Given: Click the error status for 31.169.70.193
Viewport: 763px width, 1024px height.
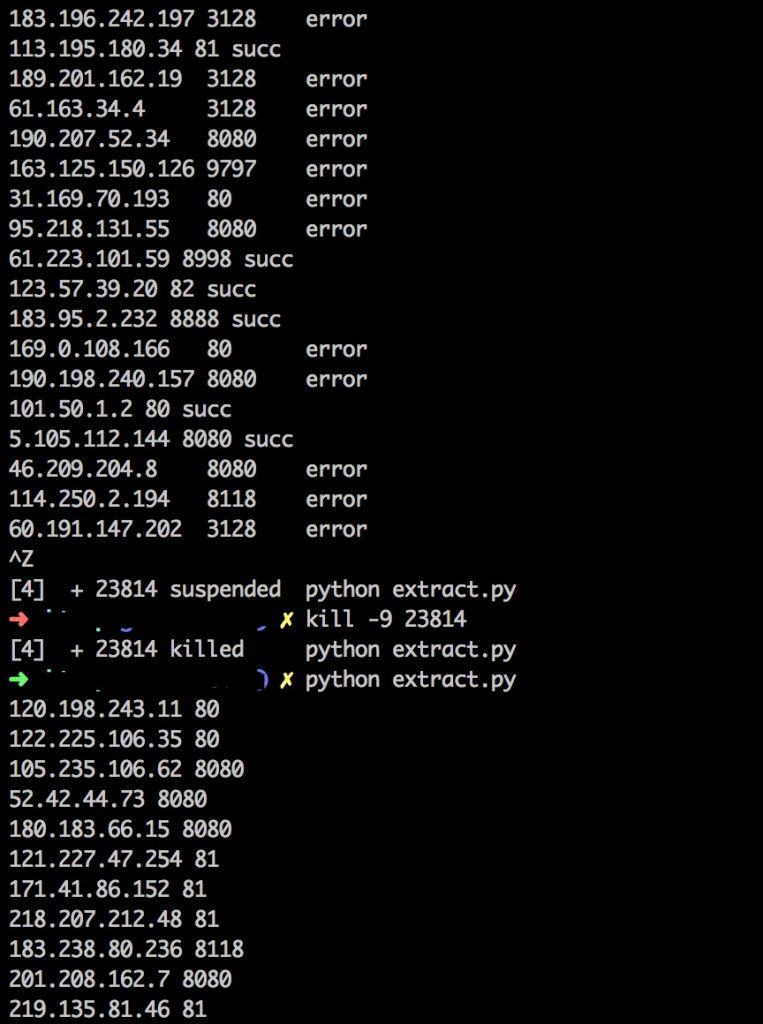Looking at the screenshot, I should (x=336, y=199).
